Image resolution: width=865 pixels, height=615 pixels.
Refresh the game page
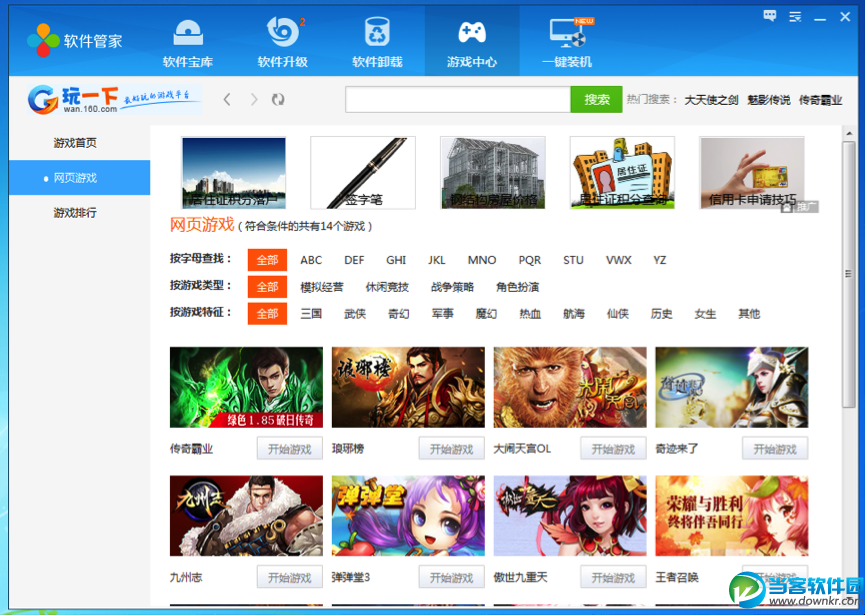(278, 99)
